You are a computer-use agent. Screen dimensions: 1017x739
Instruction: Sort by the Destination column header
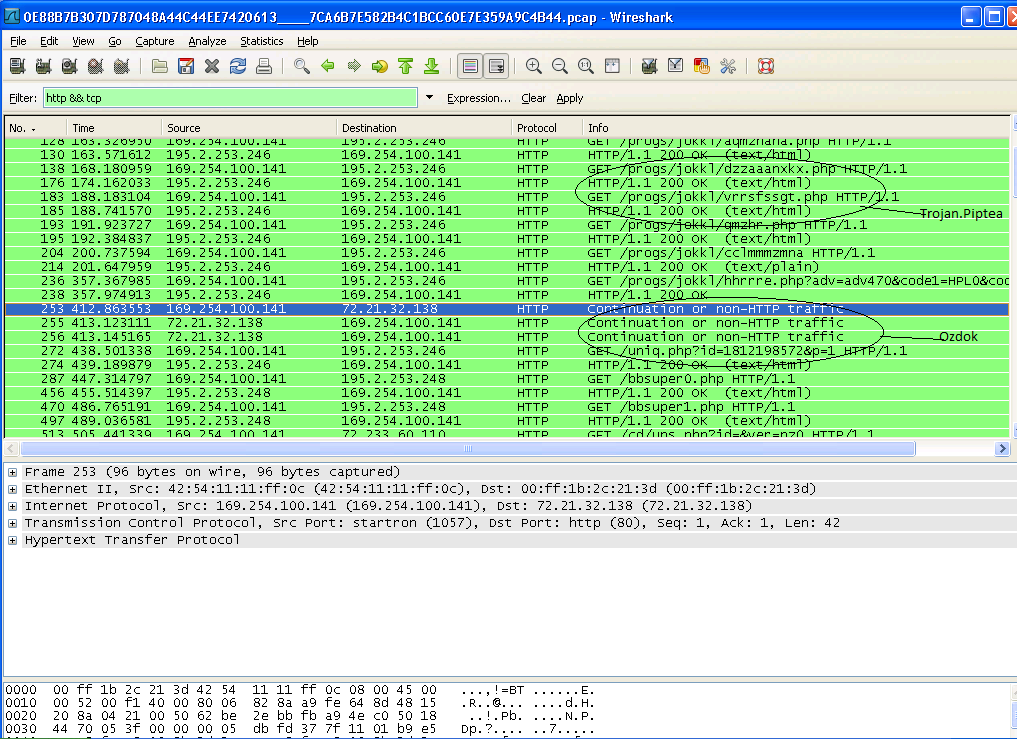tap(424, 128)
